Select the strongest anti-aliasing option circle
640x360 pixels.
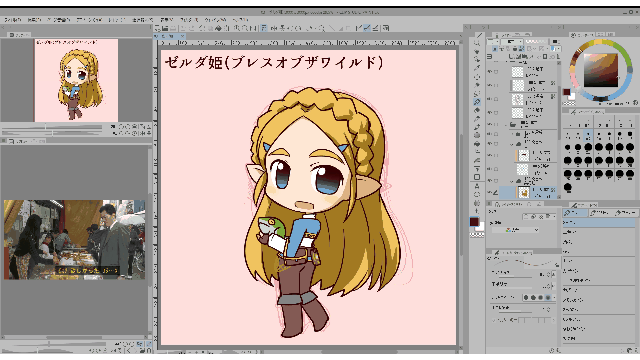548,298
